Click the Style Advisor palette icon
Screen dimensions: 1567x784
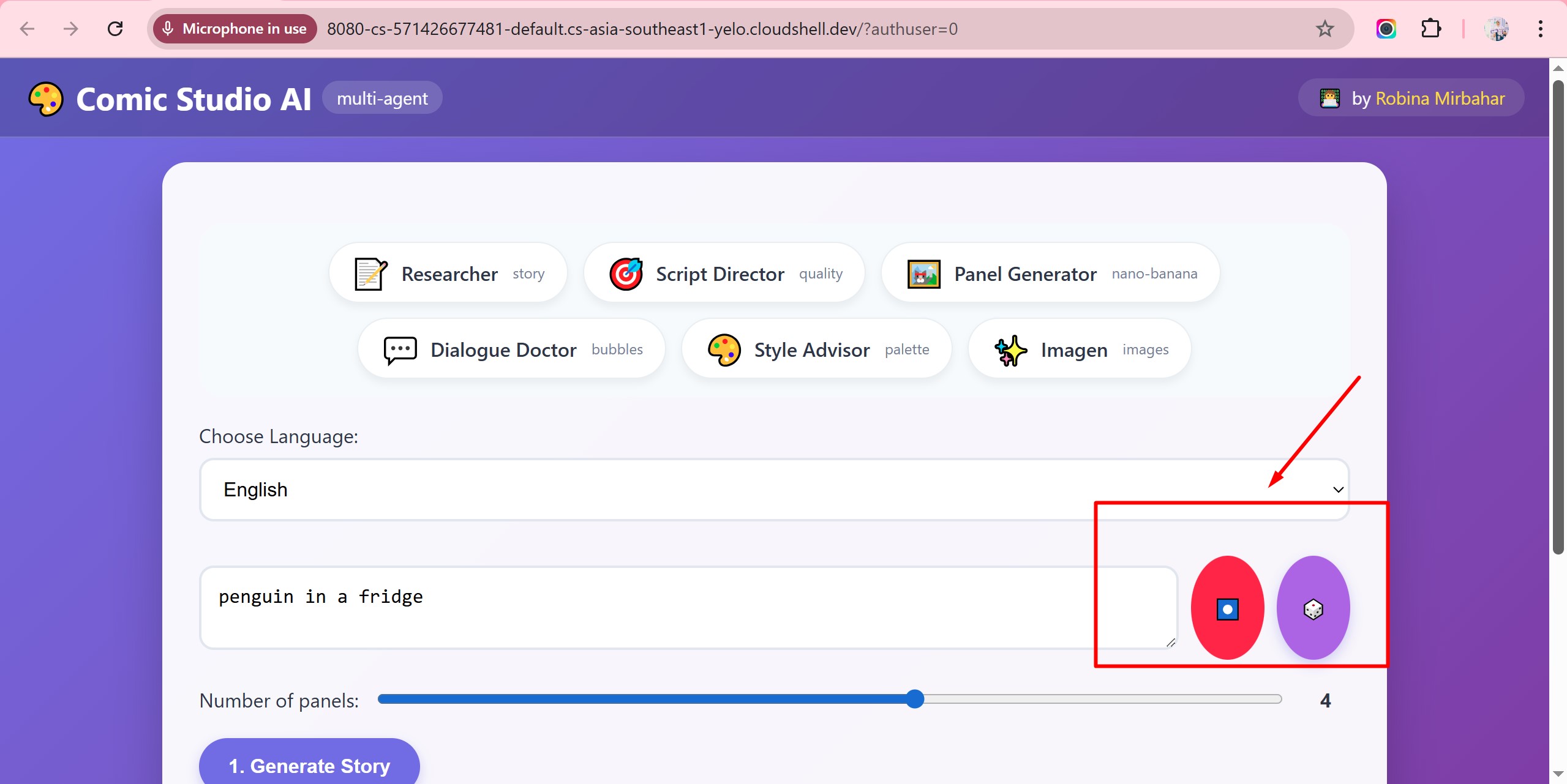click(x=724, y=349)
